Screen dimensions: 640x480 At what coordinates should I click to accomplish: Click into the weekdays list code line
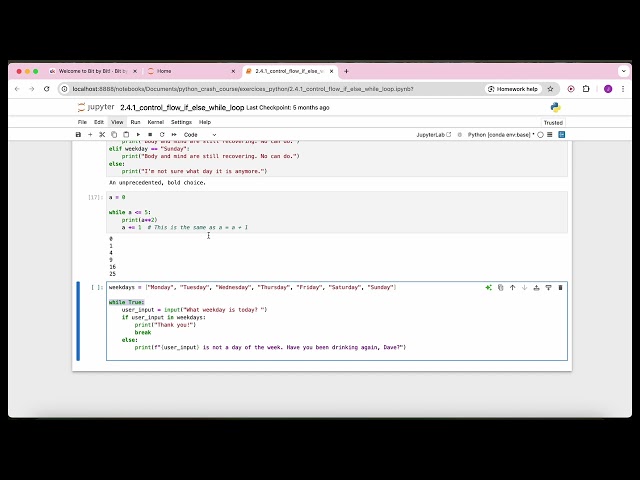click(x=252, y=287)
